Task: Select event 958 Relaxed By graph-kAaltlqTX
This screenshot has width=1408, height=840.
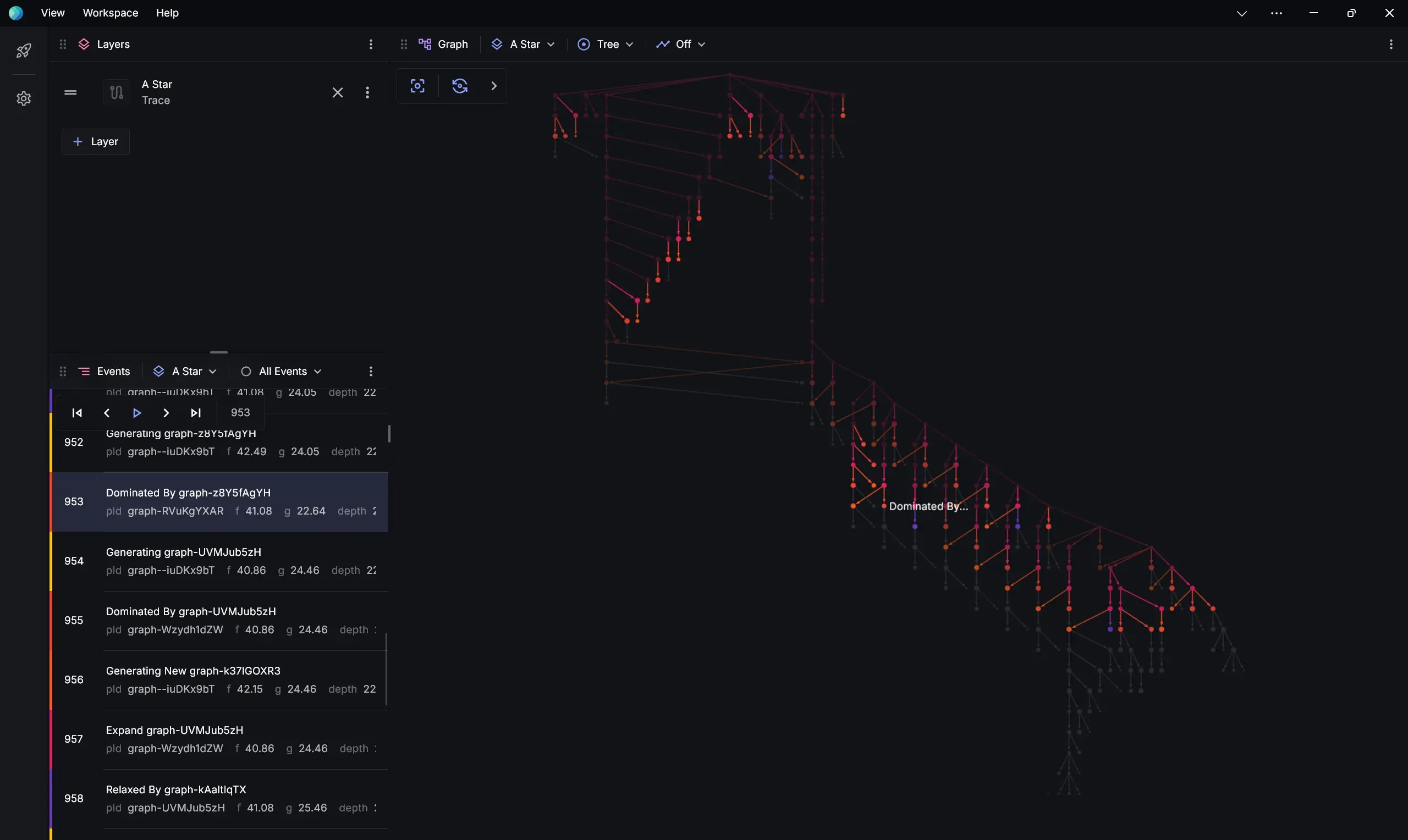Action: coord(219,799)
